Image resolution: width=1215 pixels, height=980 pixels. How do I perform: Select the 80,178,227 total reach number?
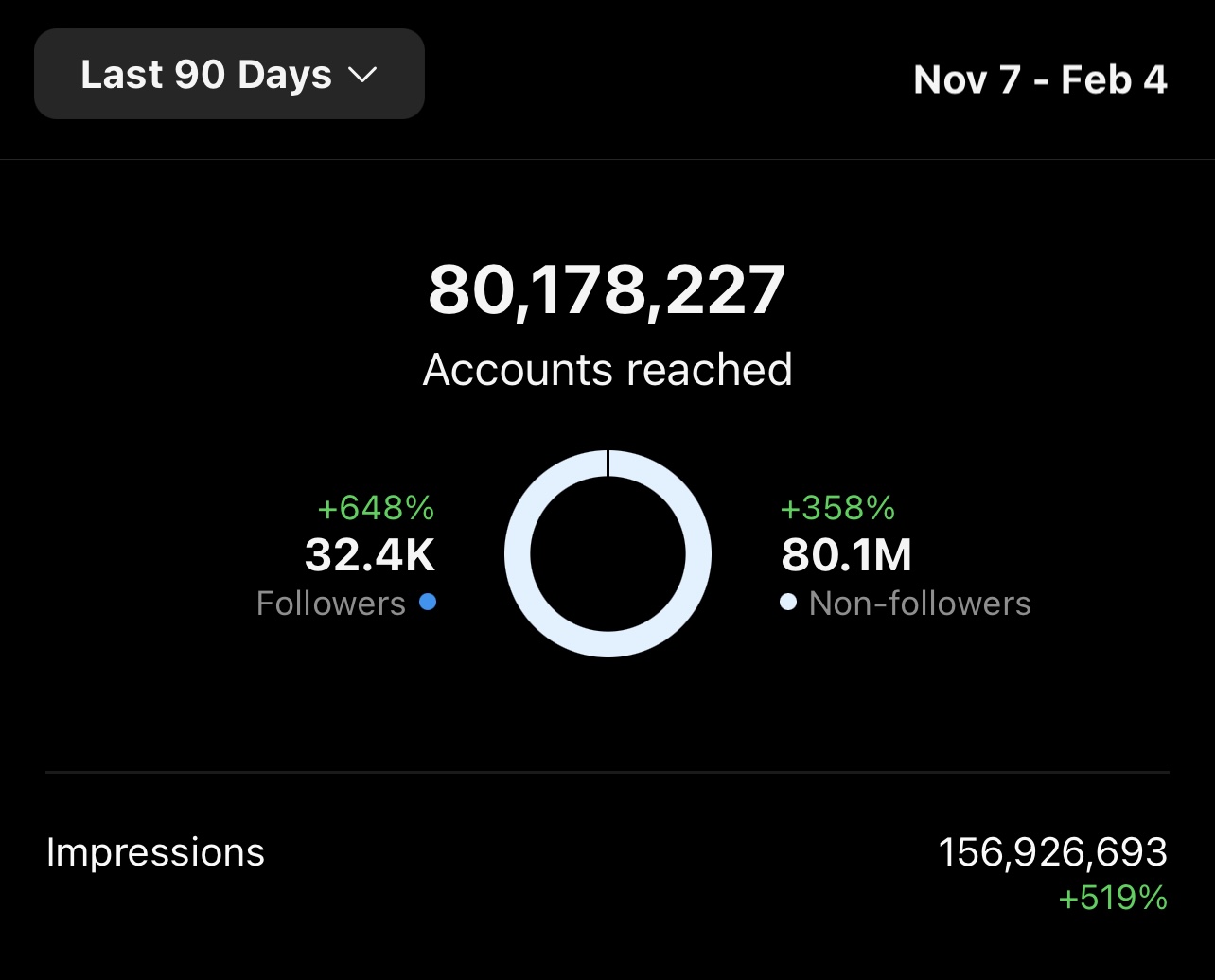click(x=607, y=290)
